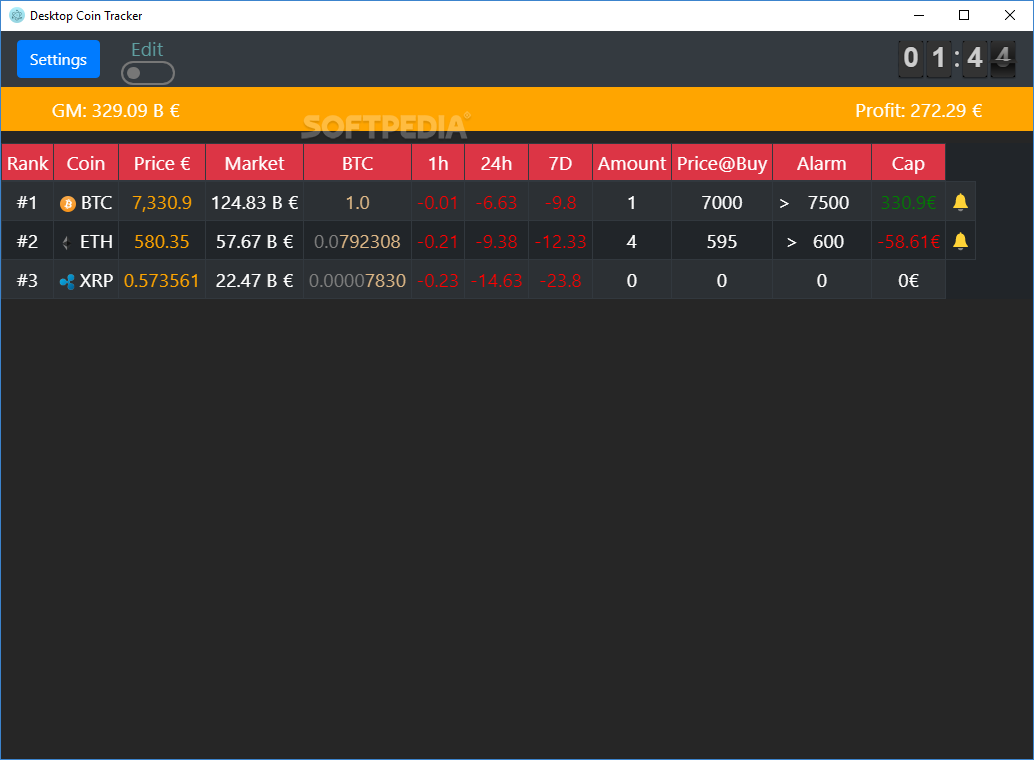Click the 24h change -6.63

tap(496, 203)
